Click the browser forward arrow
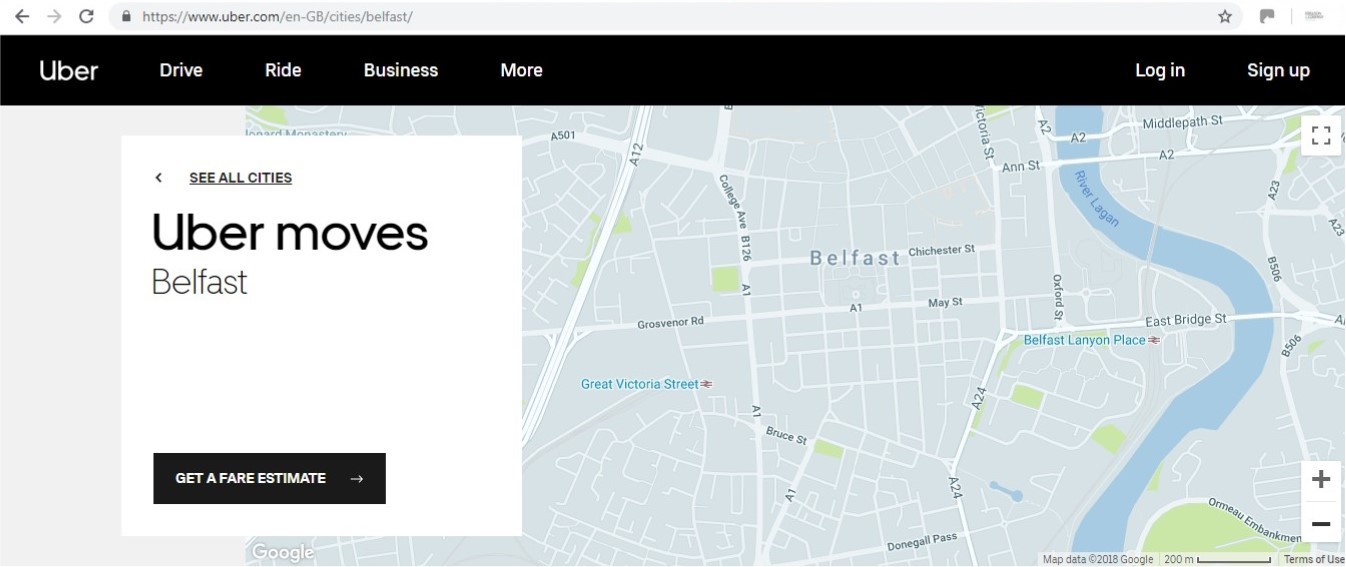 [54, 16]
